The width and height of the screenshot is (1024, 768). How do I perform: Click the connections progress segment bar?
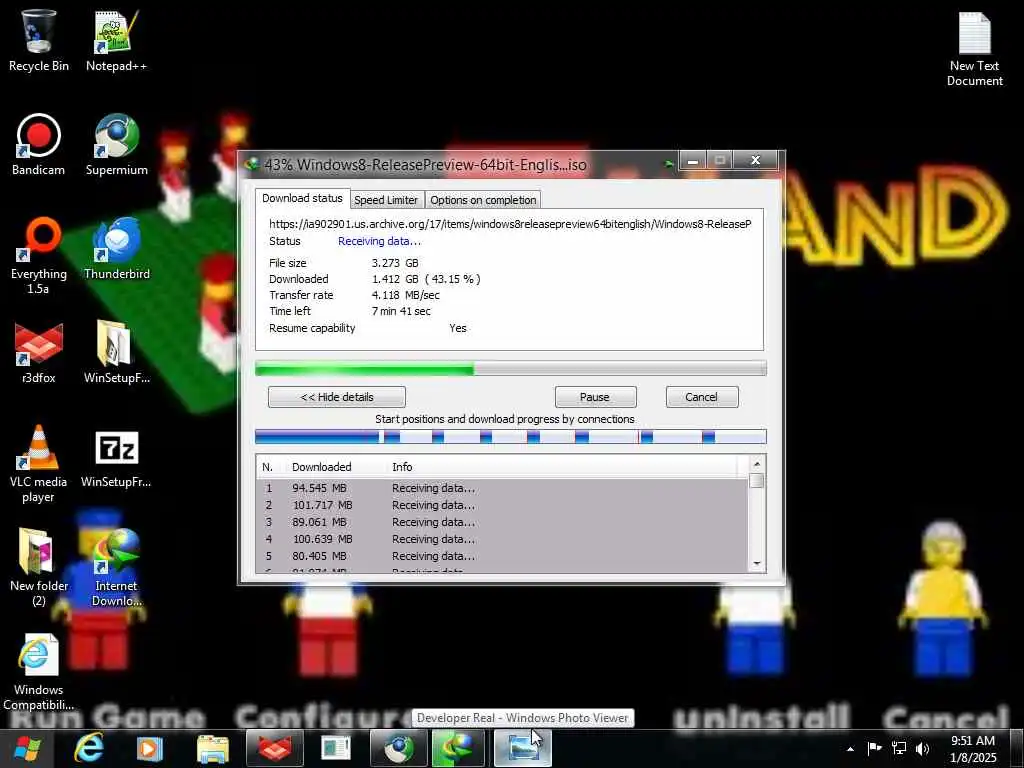click(x=511, y=437)
